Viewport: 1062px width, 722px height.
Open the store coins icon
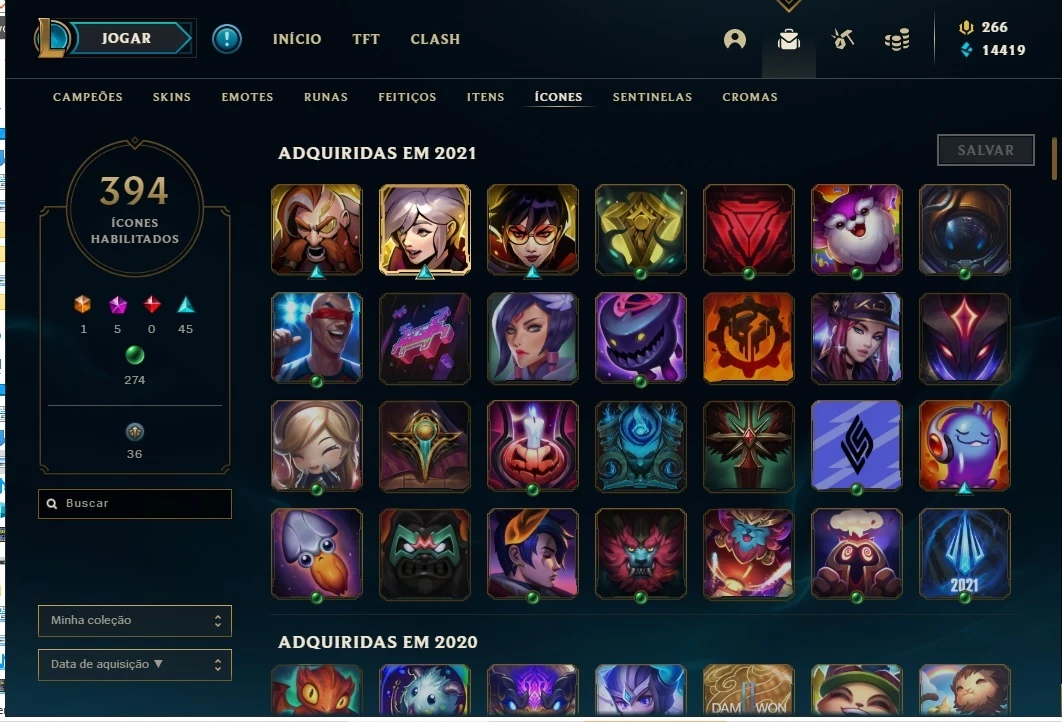pyautogui.click(x=897, y=40)
